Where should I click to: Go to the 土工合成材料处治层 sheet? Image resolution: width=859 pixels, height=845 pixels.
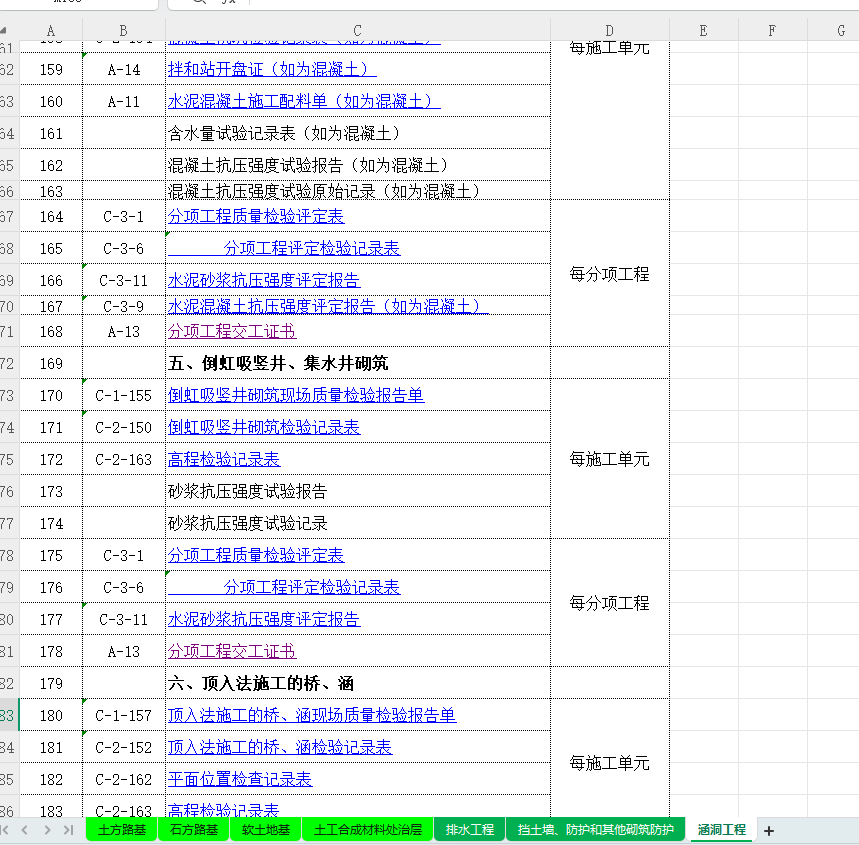tap(367, 830)
